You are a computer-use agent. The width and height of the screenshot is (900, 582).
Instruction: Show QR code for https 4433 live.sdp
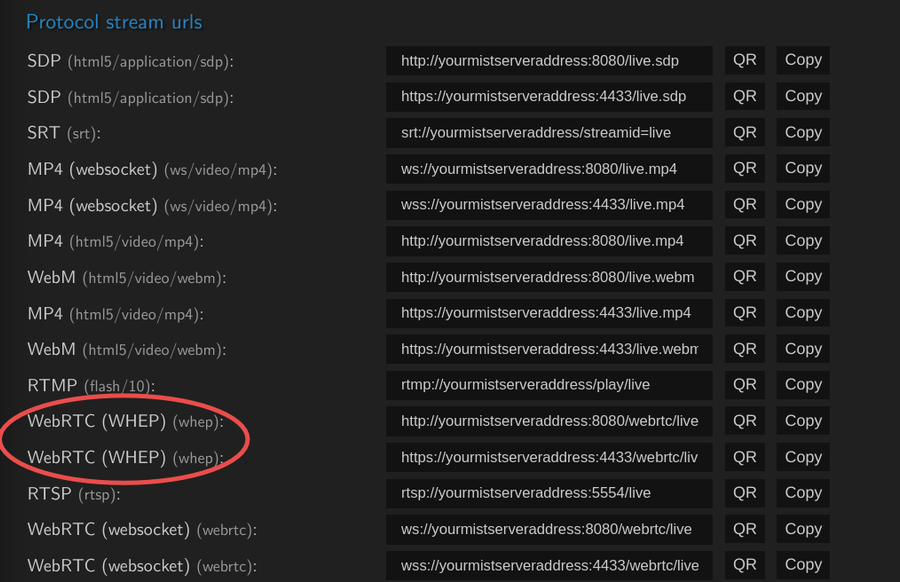click(x=744, y=96)
